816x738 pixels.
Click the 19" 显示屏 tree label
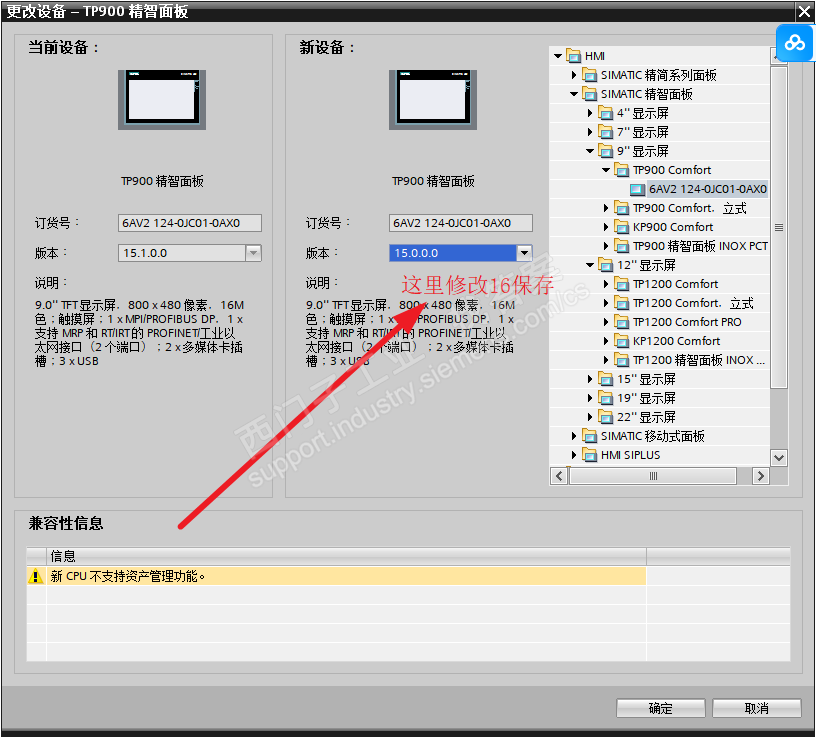pos(646,398)
